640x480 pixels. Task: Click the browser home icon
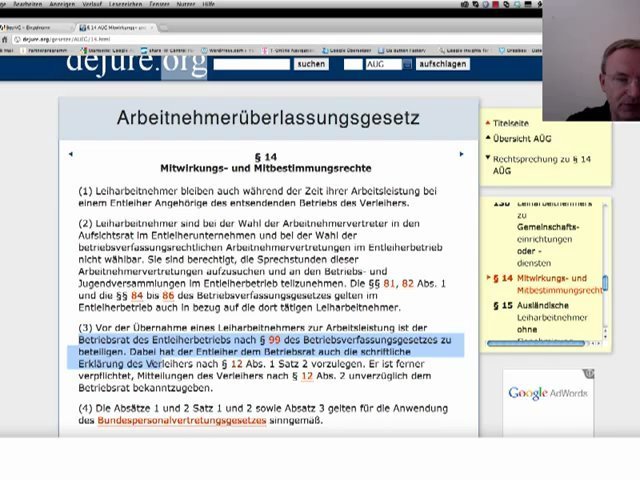(5, 40)
